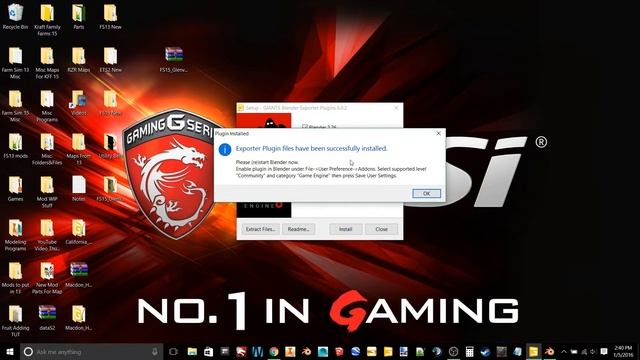Open the volume control in system tray
The width and height of the screenshot is (640, 360).
coord(593,352)
